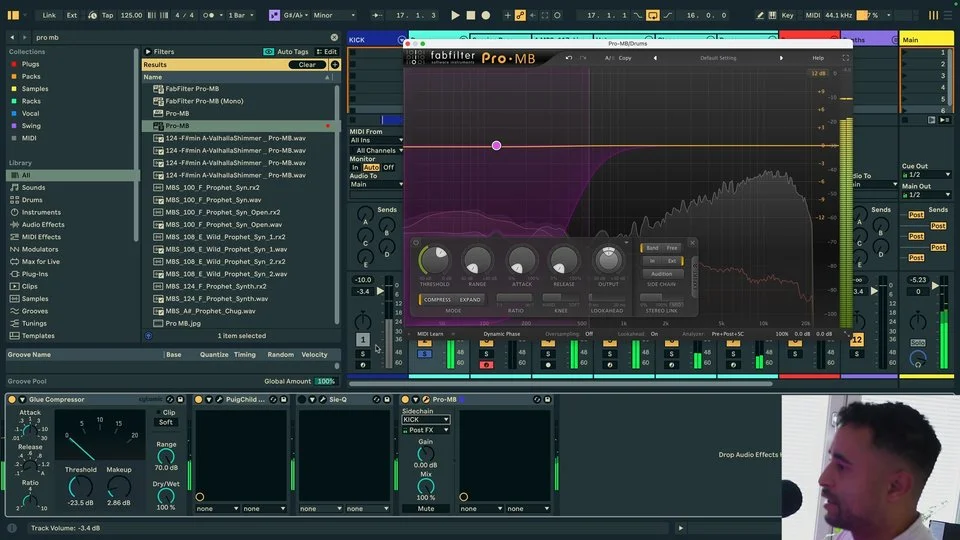Toggle the Link button
Screen dimensions: 960x540
[x=49, y=15]
